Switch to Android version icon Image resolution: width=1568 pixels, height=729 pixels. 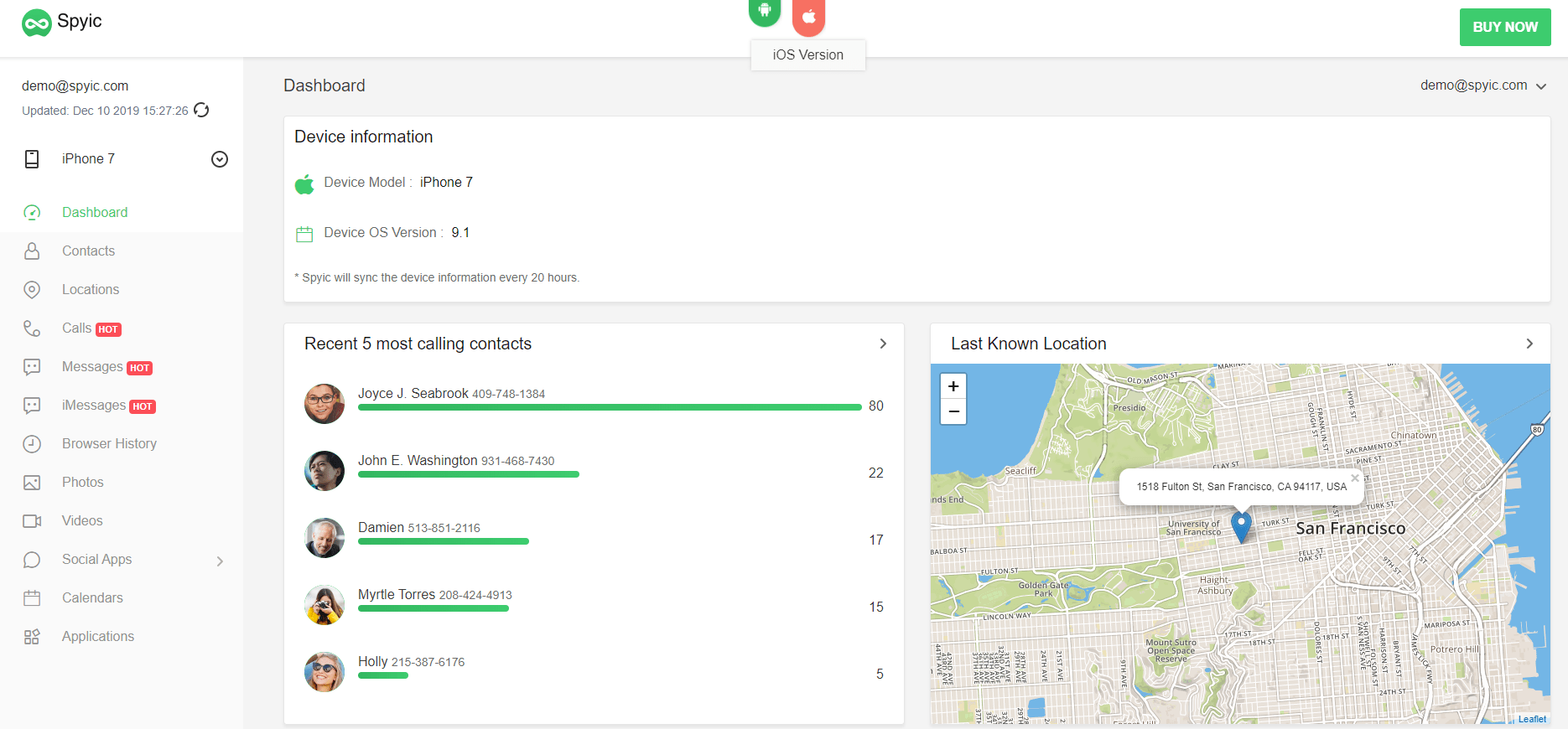coord(765,12)
